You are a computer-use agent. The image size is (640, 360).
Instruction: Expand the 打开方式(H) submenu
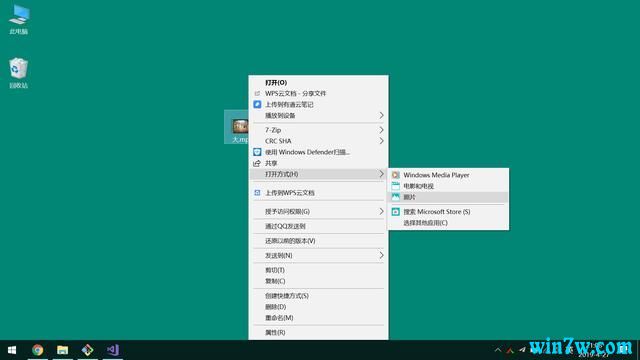point(318,174)
